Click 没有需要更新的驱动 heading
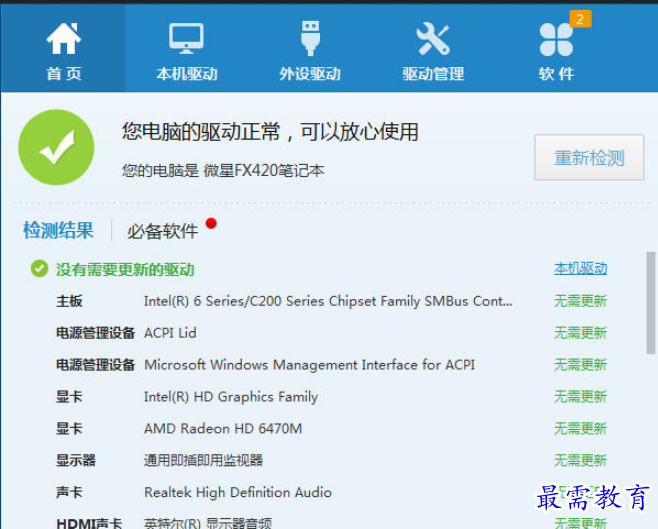 click(125, 269)
